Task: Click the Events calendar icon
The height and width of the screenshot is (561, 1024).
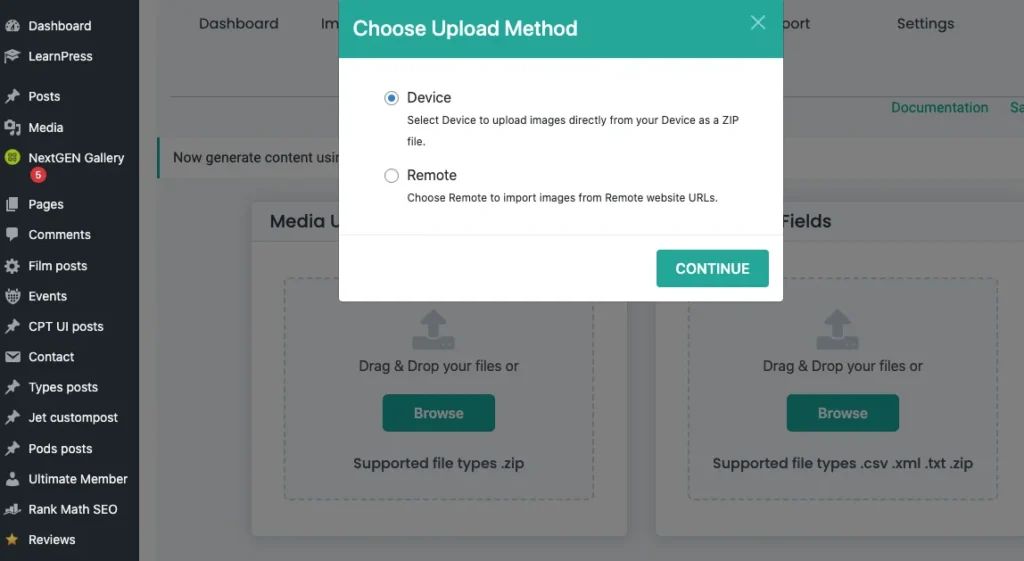Action: [12, 296]
